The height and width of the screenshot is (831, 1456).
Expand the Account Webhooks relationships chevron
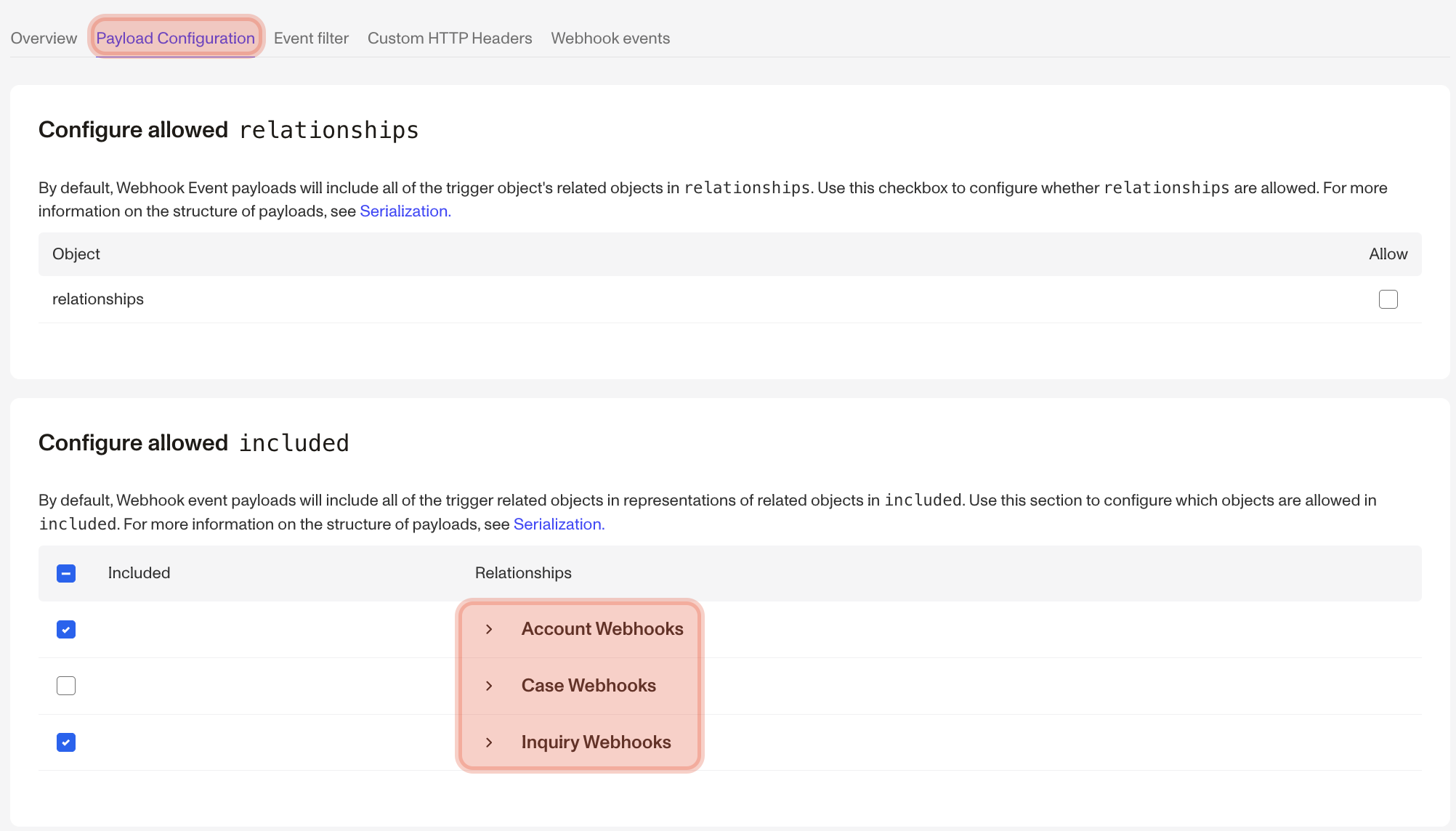[x=490, y=629]
